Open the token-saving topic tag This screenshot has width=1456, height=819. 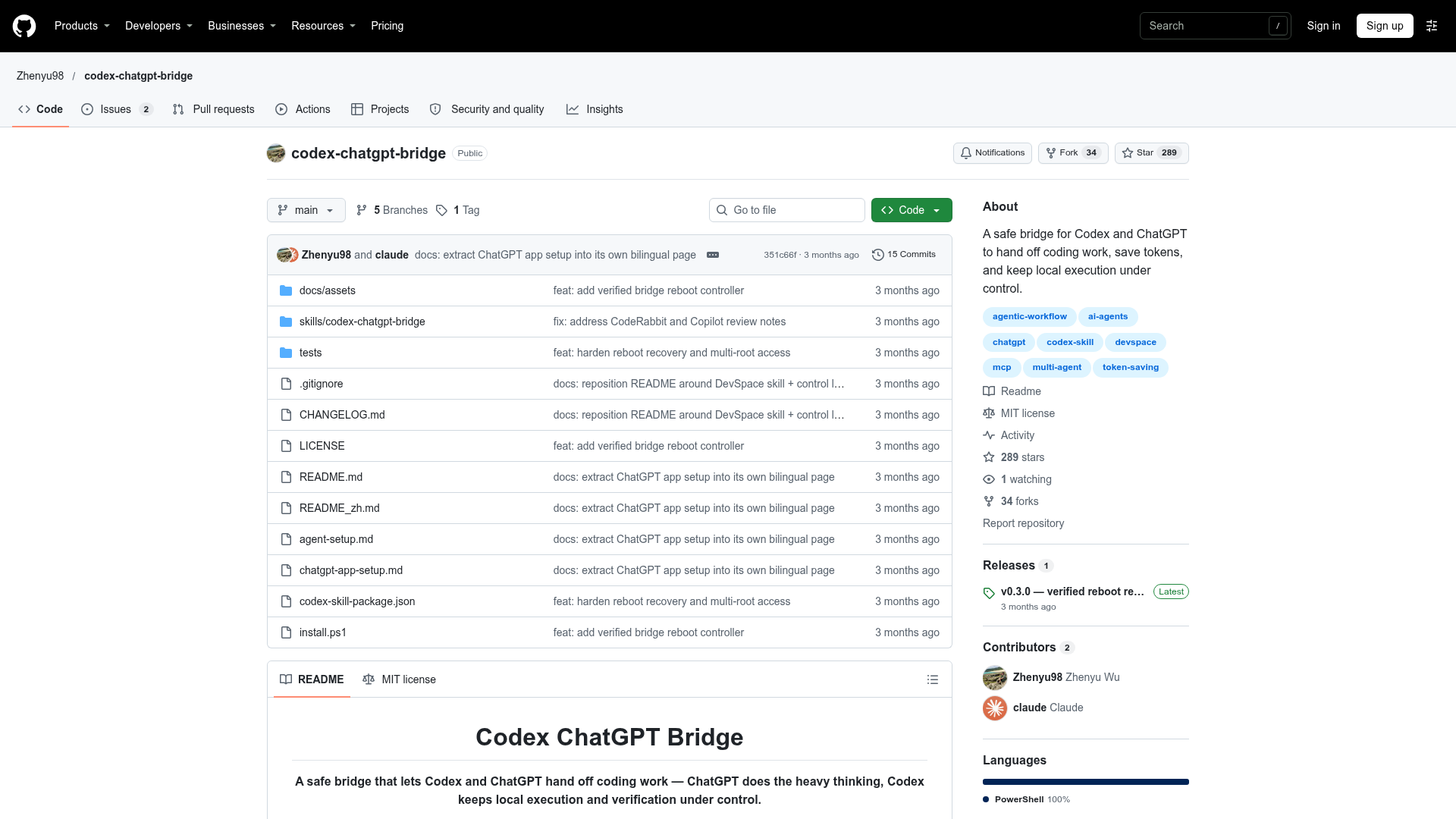[1131, 368]
